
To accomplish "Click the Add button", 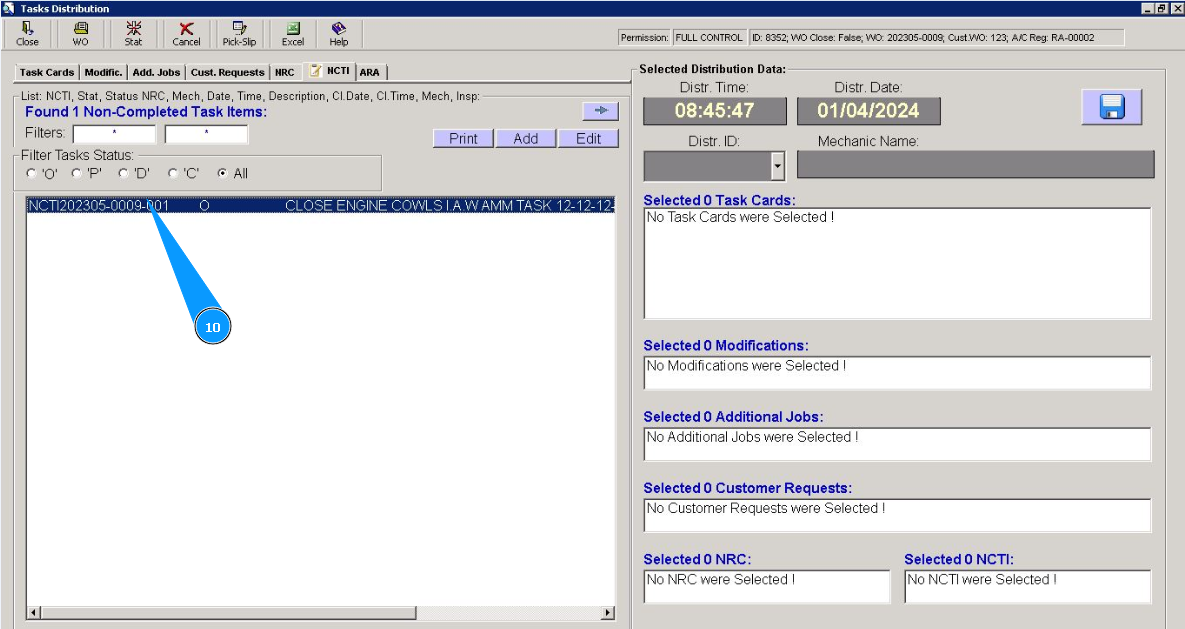I will point(526,138).
